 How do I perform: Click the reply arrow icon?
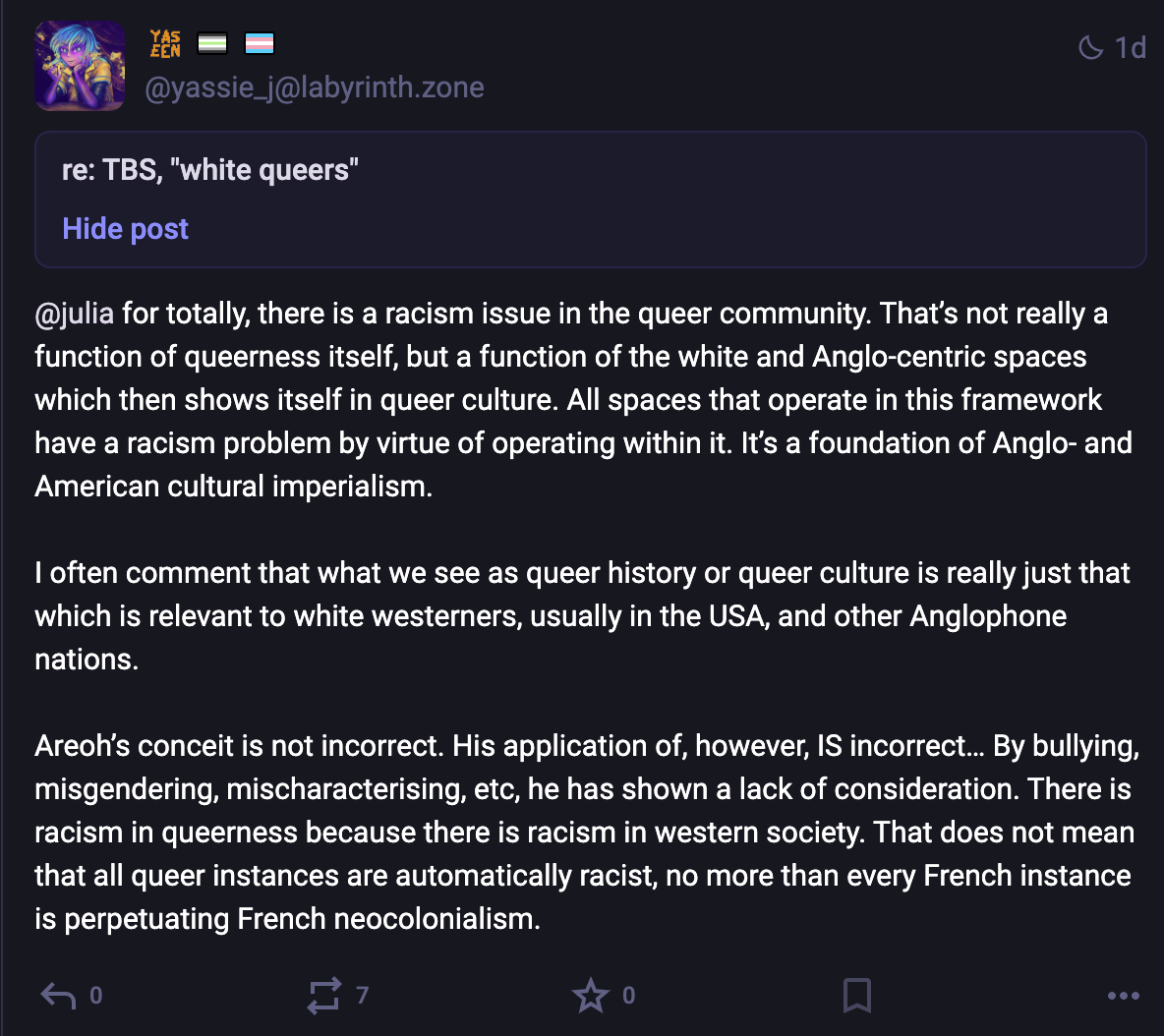point(58,996)
